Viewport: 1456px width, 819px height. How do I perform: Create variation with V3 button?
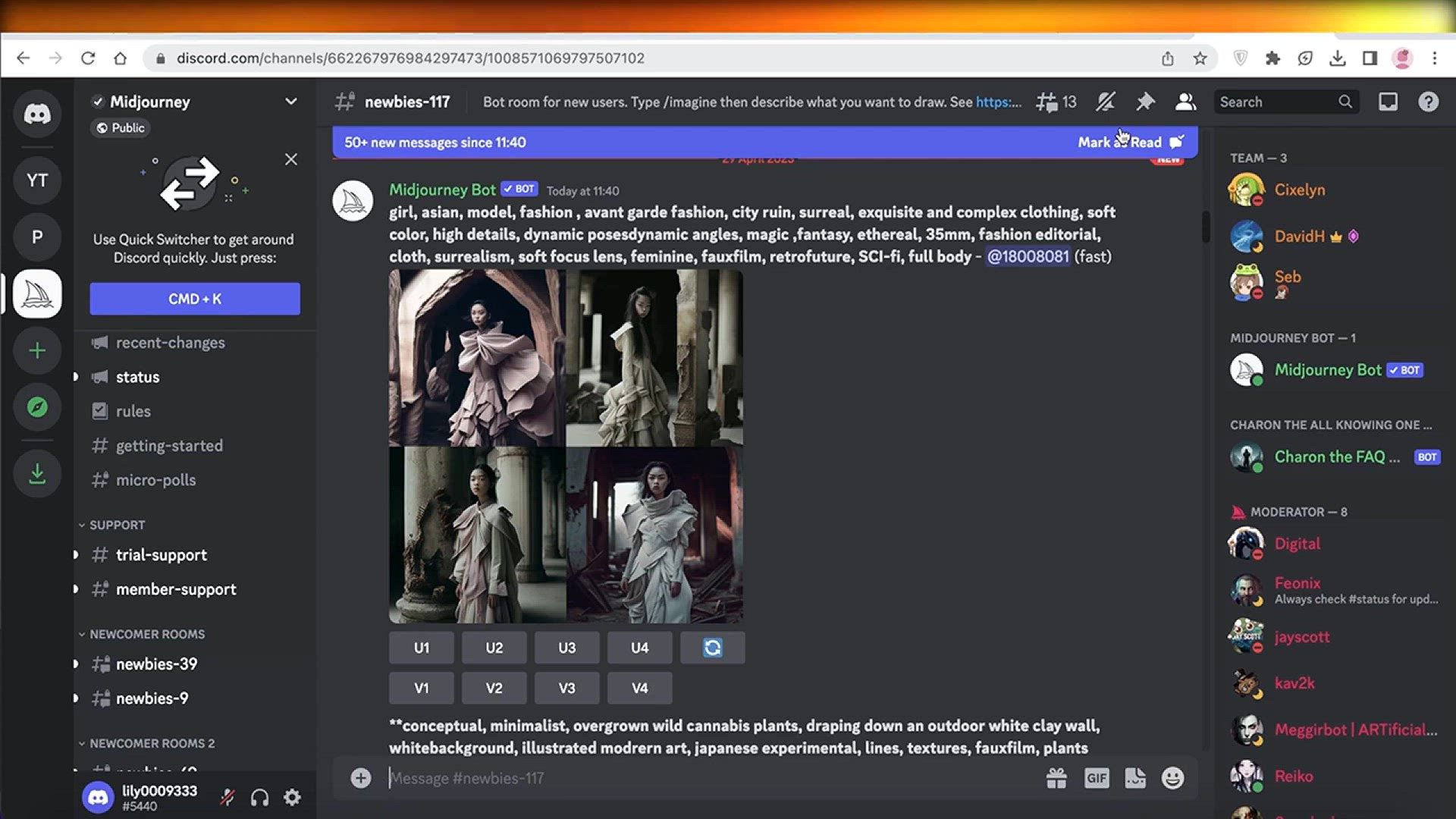tap(567, 688)
